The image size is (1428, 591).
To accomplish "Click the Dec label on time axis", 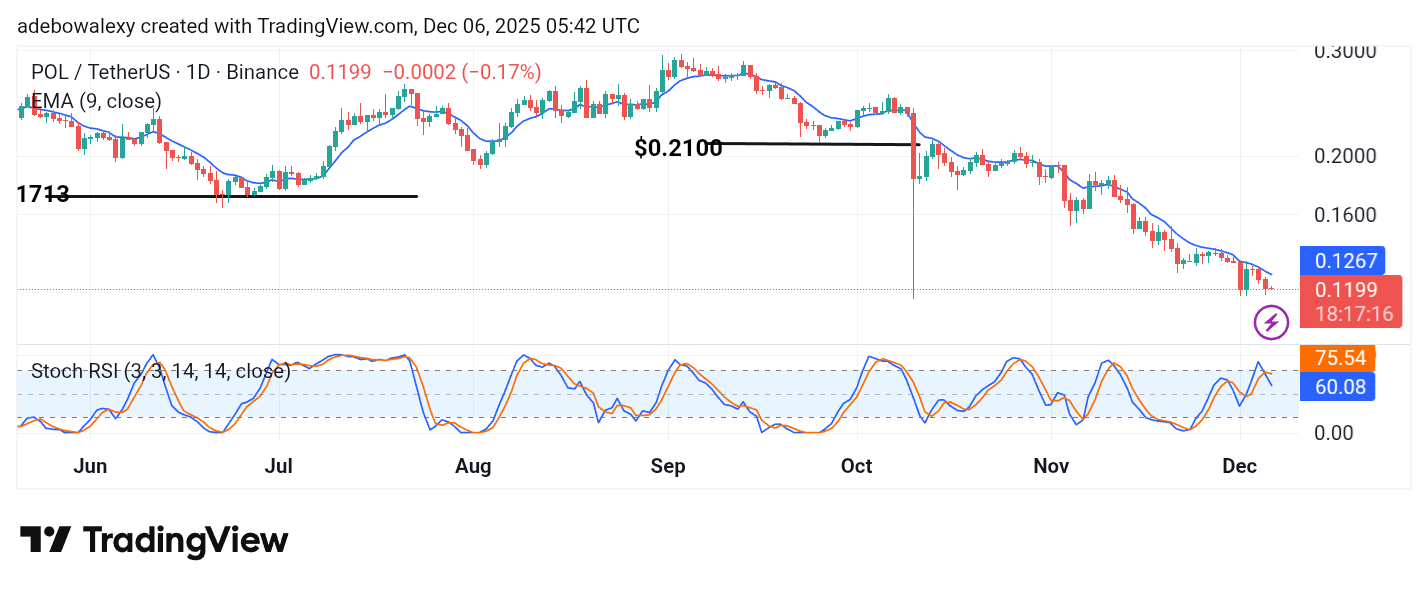I will click(x=1240, y=466).
